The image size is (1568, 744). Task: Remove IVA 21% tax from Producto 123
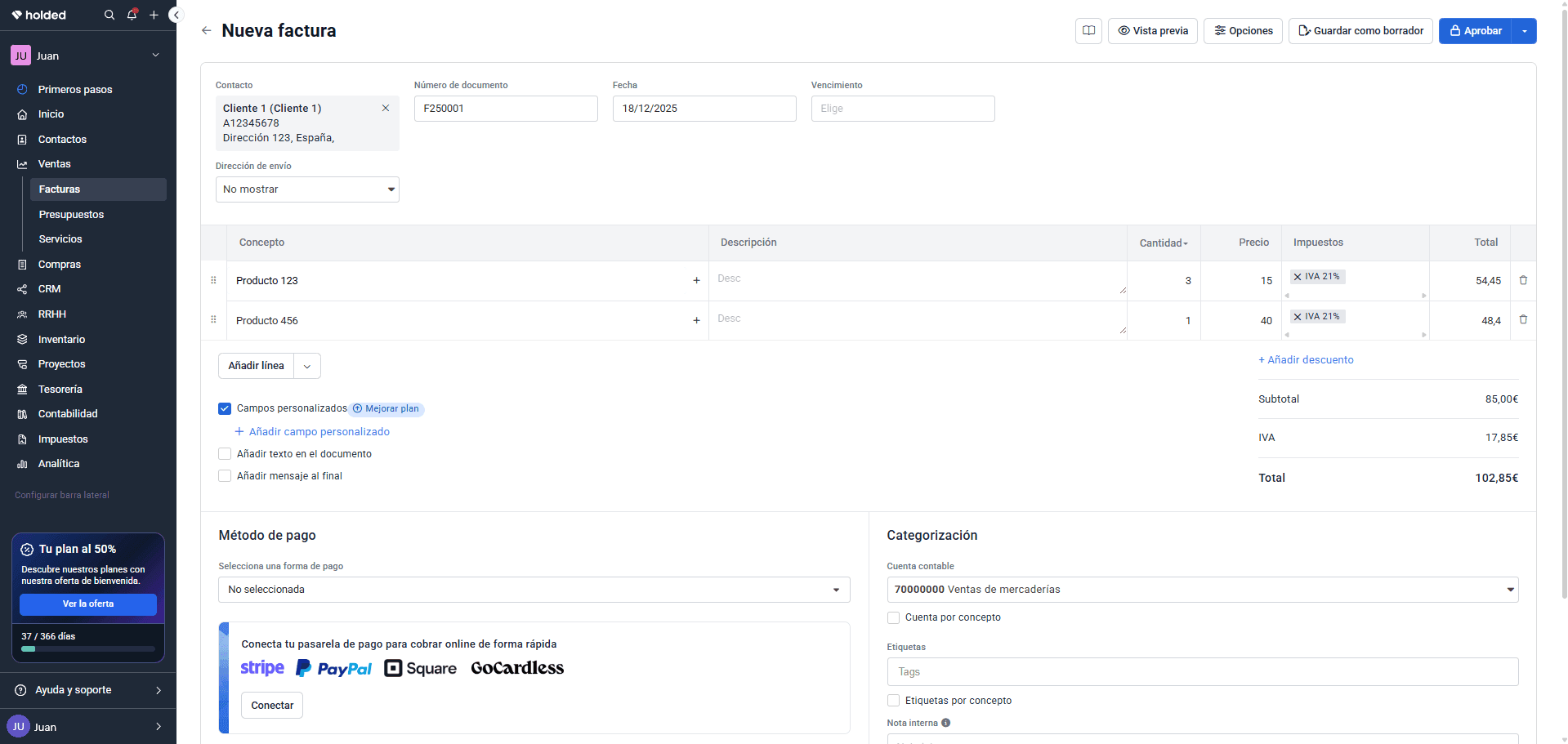tap(1298, 277)
